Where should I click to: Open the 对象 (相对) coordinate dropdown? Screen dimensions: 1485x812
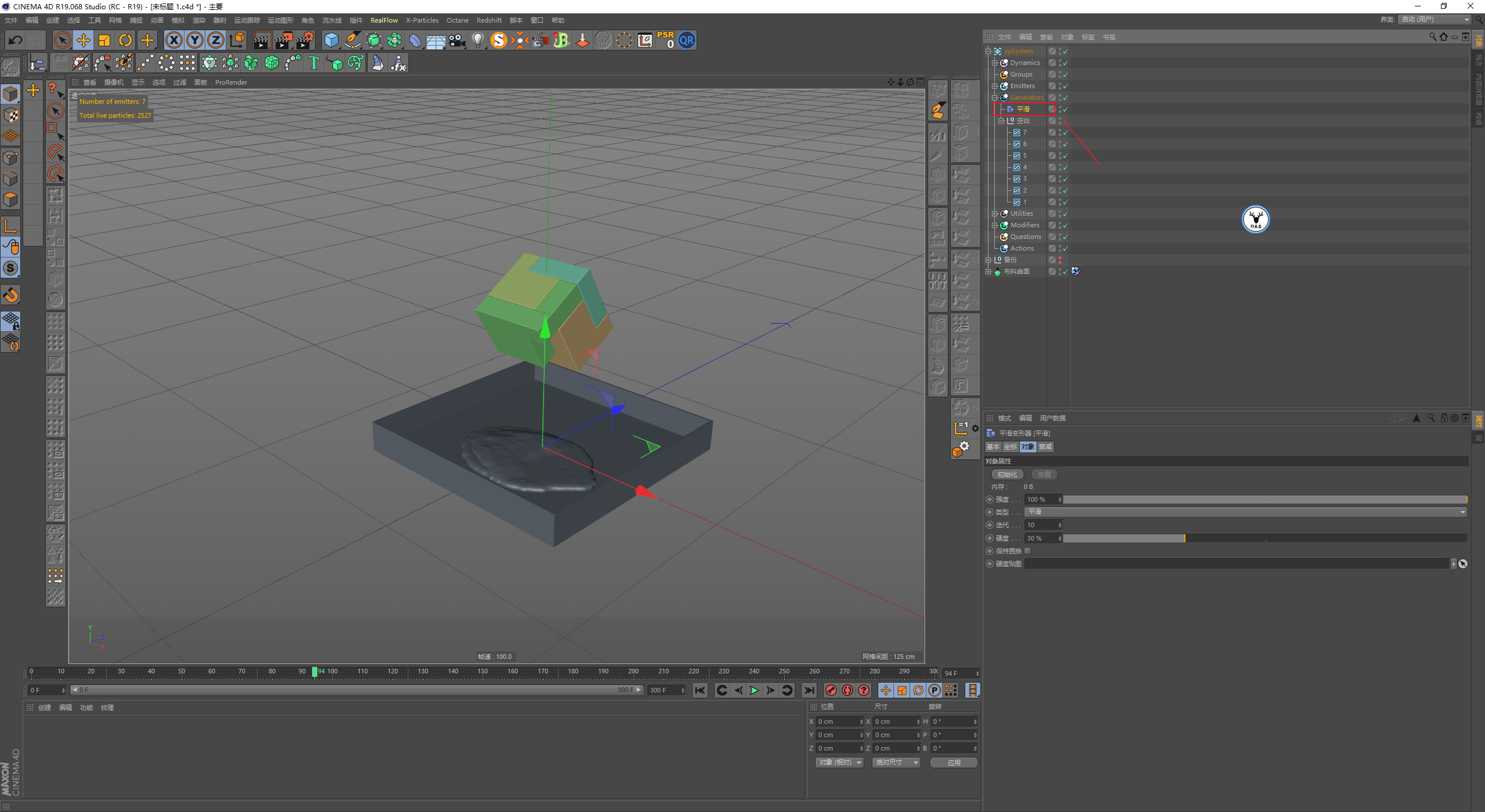[839, 763]
